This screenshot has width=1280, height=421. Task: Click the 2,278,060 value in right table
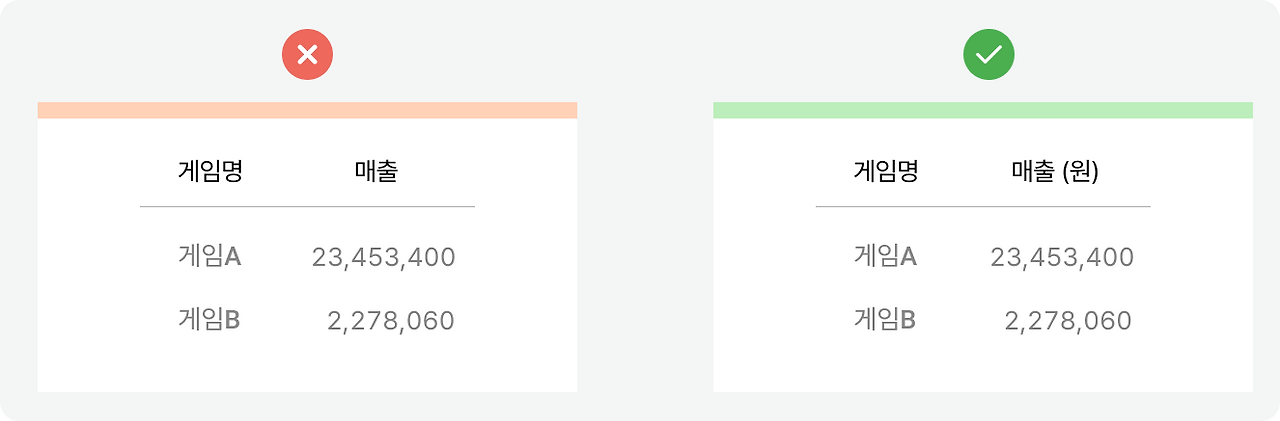click(1068, 321)
